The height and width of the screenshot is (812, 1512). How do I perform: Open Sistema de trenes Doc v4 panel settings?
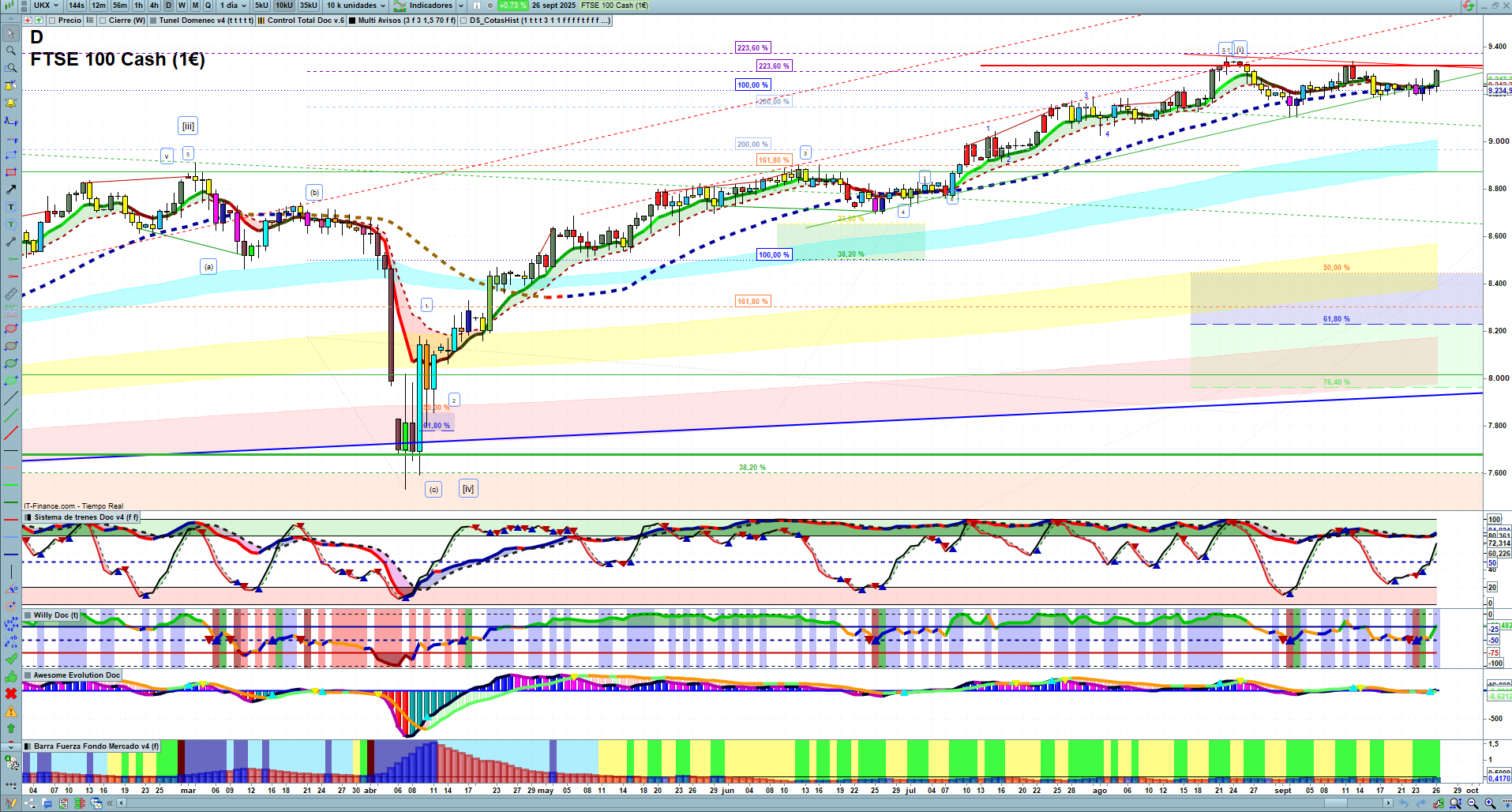coord(28,517)
